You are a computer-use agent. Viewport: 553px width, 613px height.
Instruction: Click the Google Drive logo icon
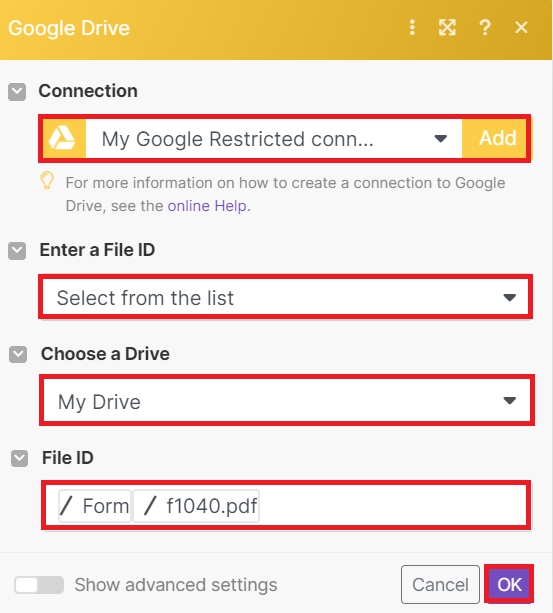[x=64, y=138]
